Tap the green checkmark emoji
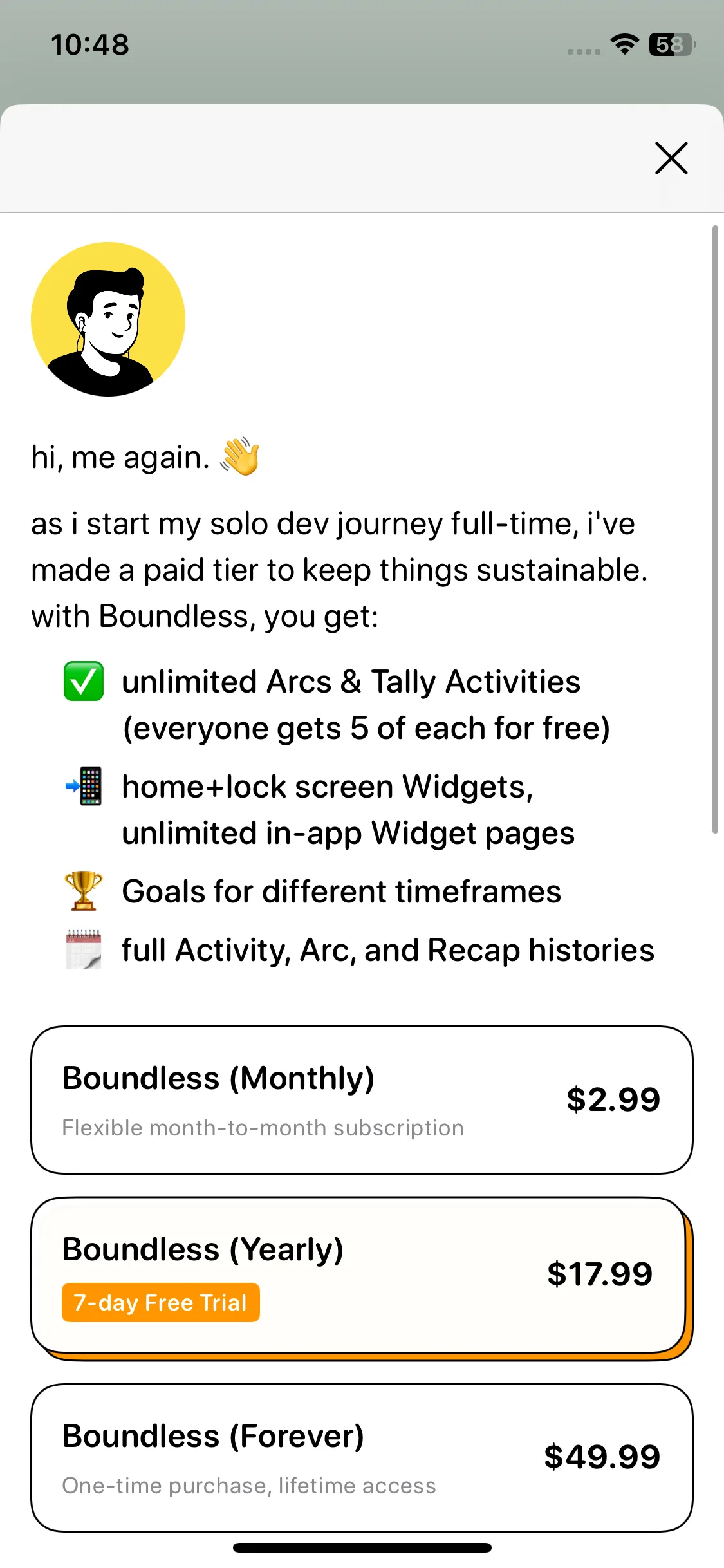The image size is (724, 1568). [x=84, y=681]
